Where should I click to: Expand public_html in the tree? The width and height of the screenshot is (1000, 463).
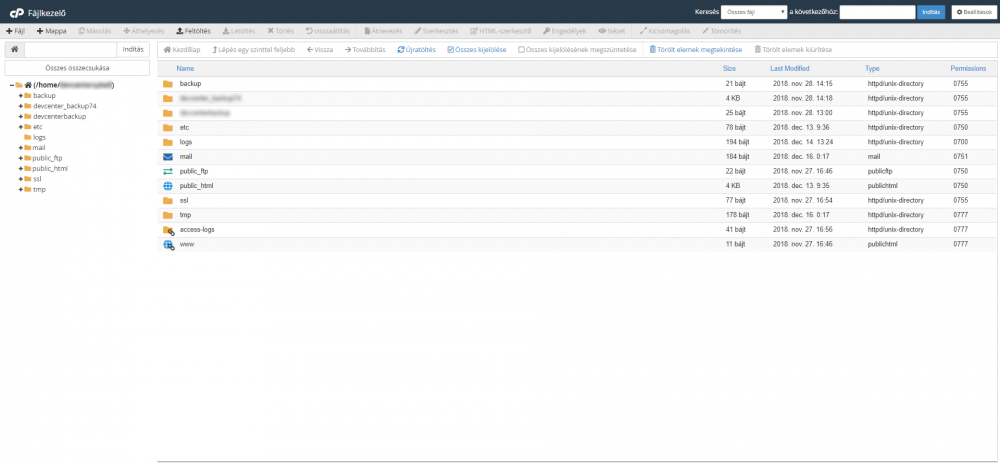click(20, 168)
